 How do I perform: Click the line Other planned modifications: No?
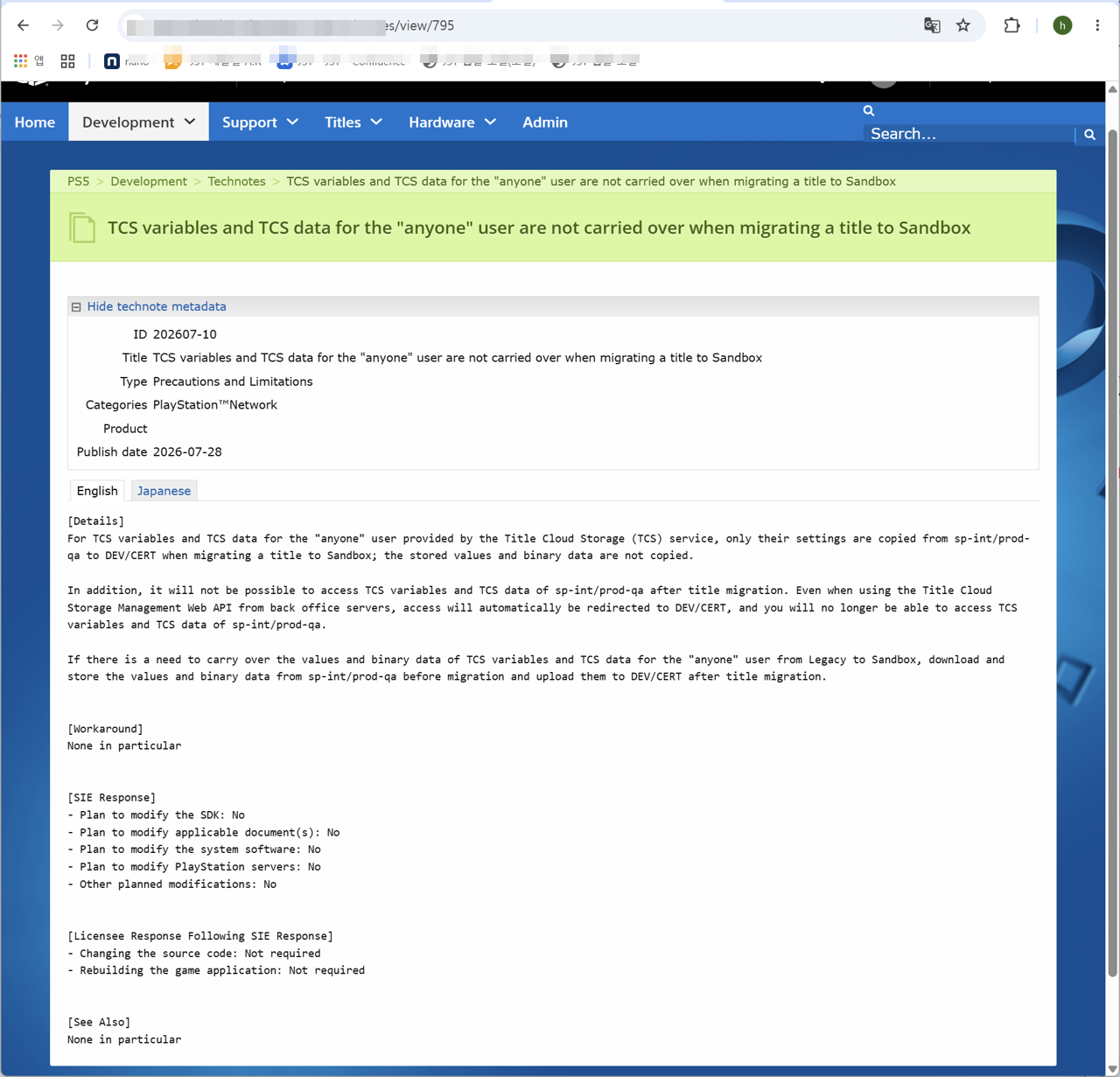point(171,885)
